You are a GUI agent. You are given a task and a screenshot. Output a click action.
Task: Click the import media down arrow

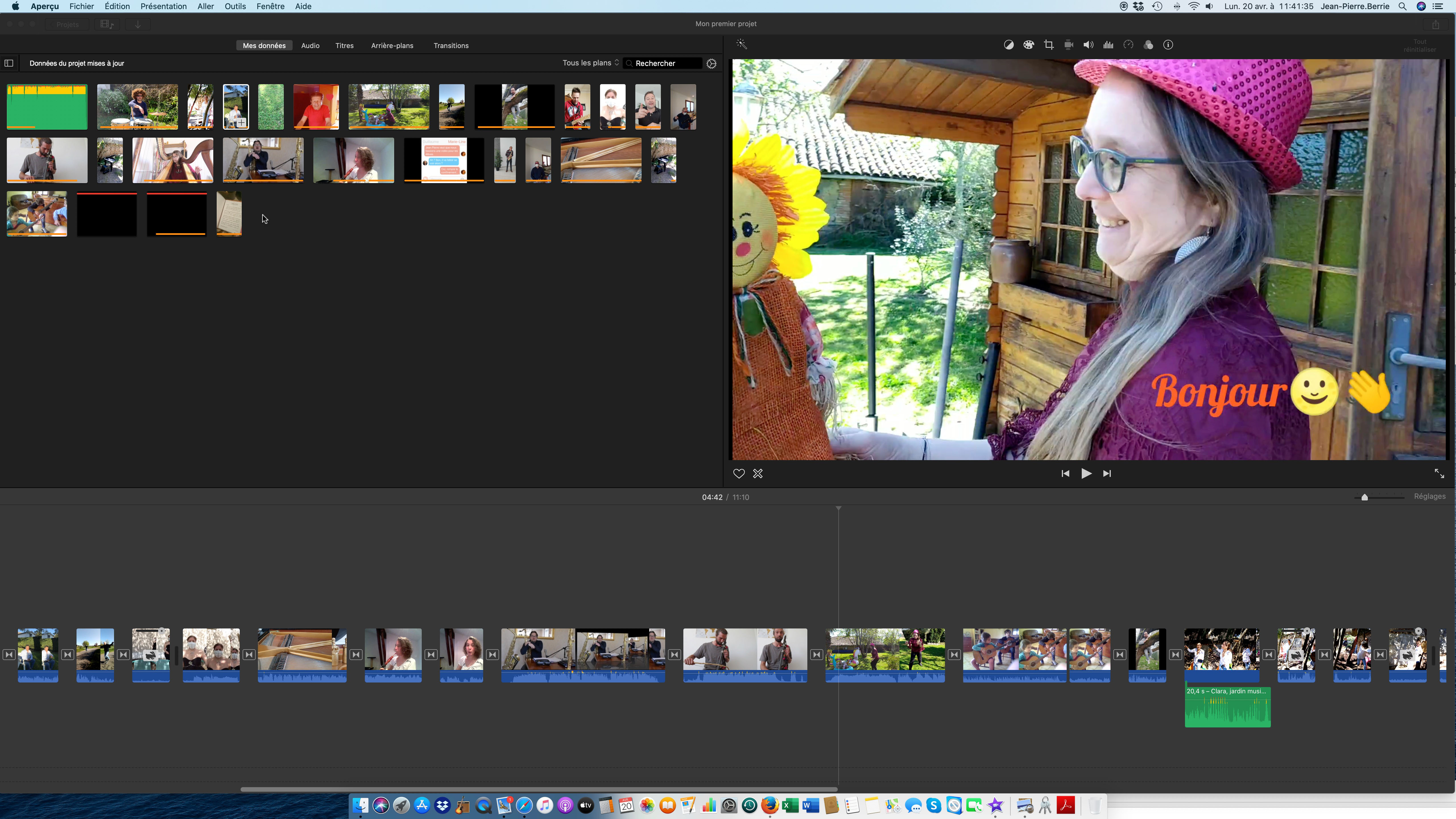[138, 24]
